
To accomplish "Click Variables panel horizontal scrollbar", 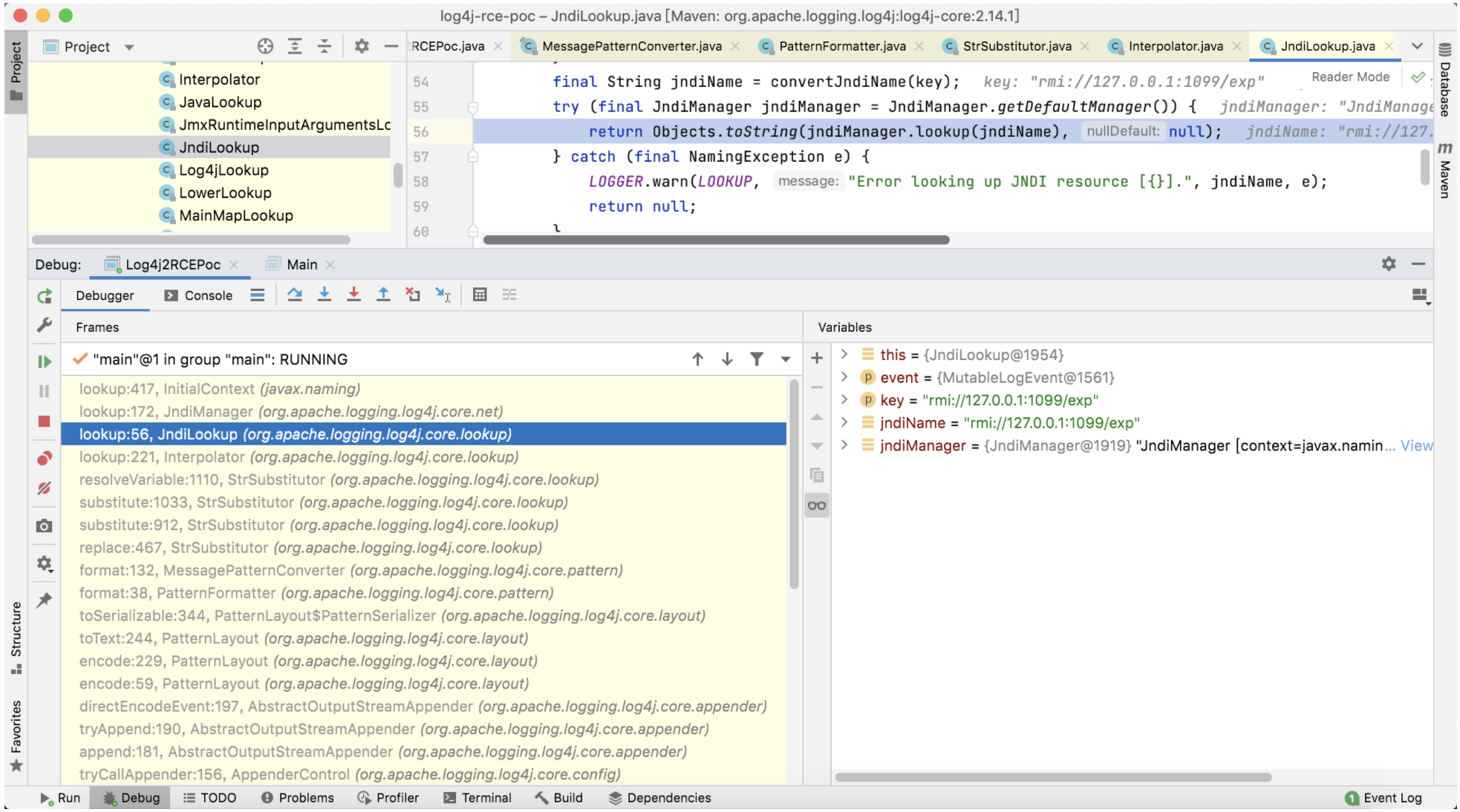I will 1052,777.
